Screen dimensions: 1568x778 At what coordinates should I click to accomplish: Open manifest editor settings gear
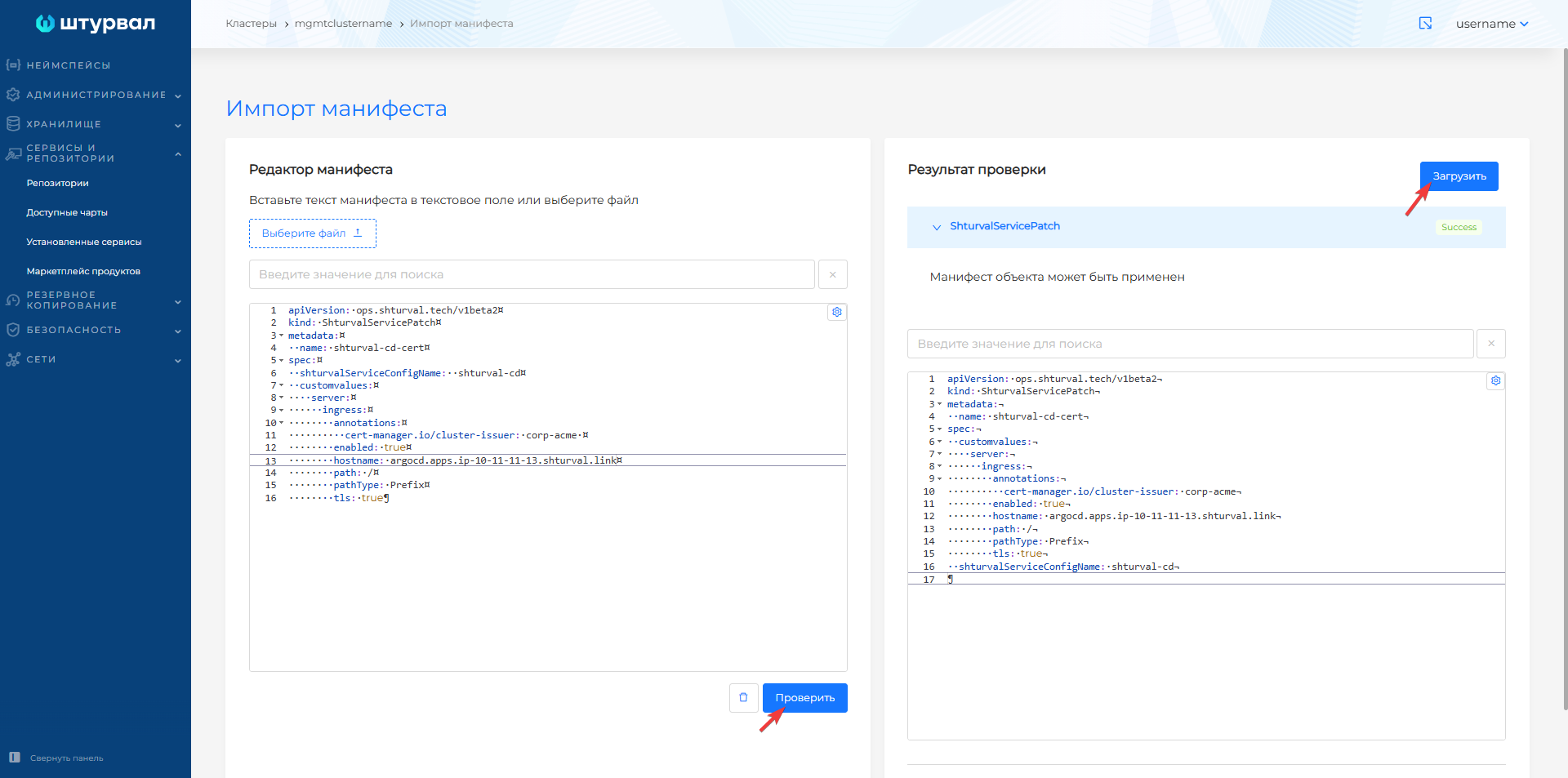[x=837, y=312]
